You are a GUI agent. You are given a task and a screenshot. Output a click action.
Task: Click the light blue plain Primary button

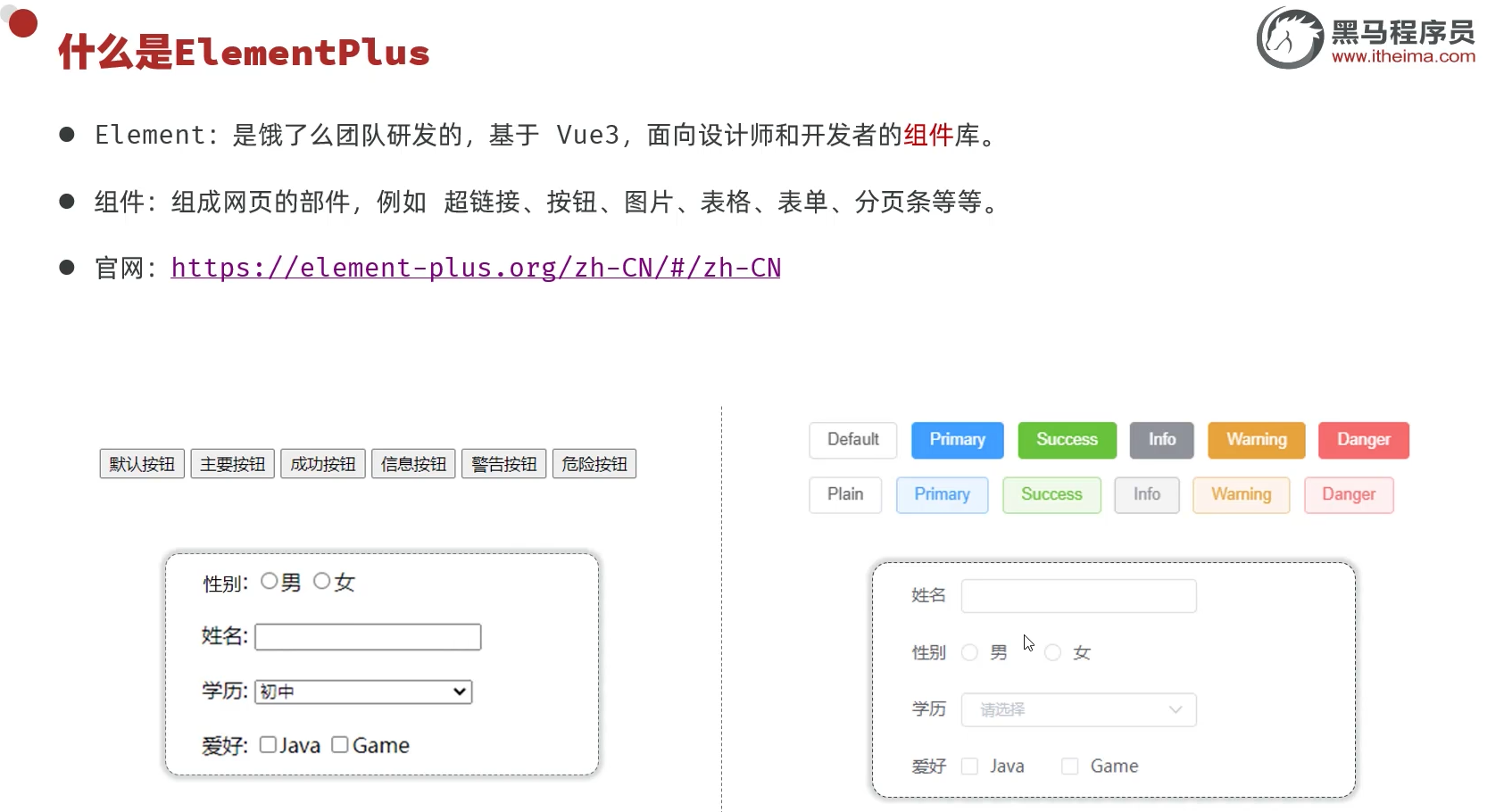(x=943, y=494)
